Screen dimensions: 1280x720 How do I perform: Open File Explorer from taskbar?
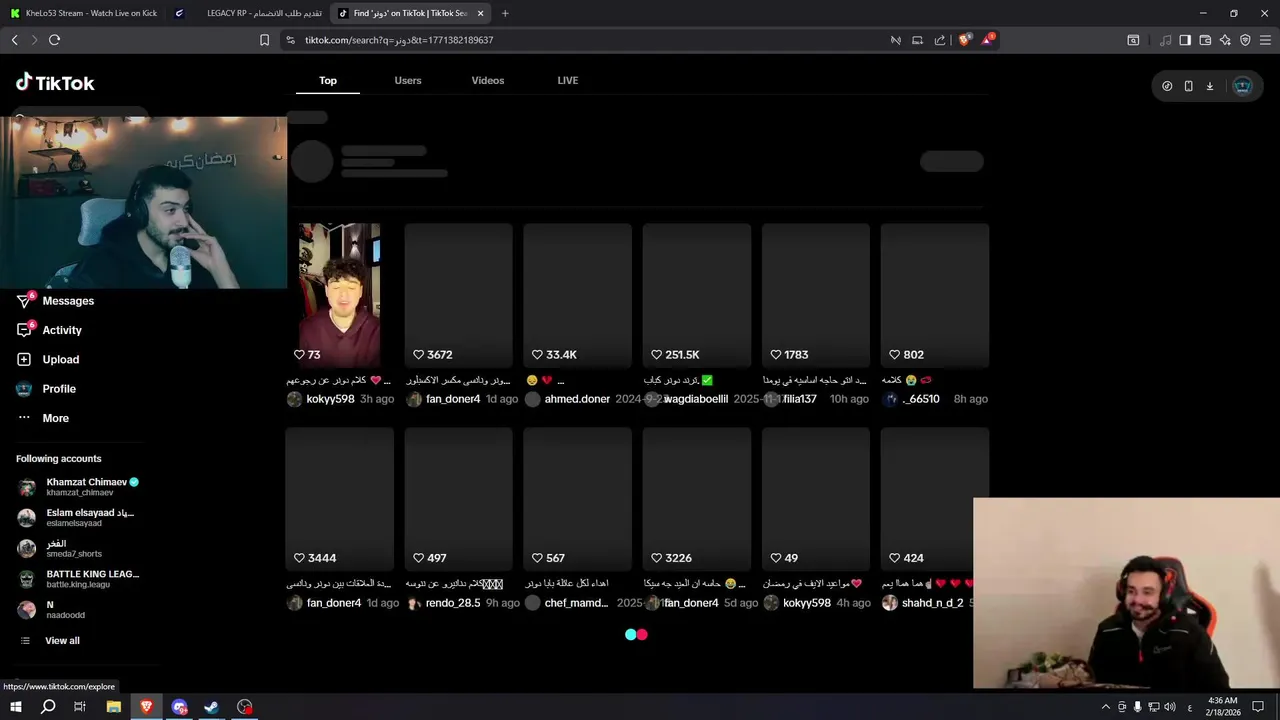click(114, 707)
